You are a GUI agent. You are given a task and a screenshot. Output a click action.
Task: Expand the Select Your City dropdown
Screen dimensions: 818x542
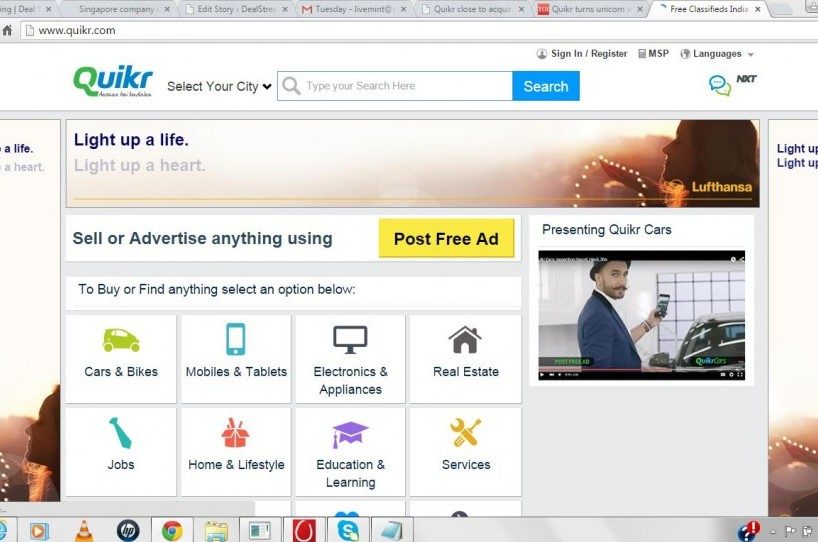[x=219, y=87]
